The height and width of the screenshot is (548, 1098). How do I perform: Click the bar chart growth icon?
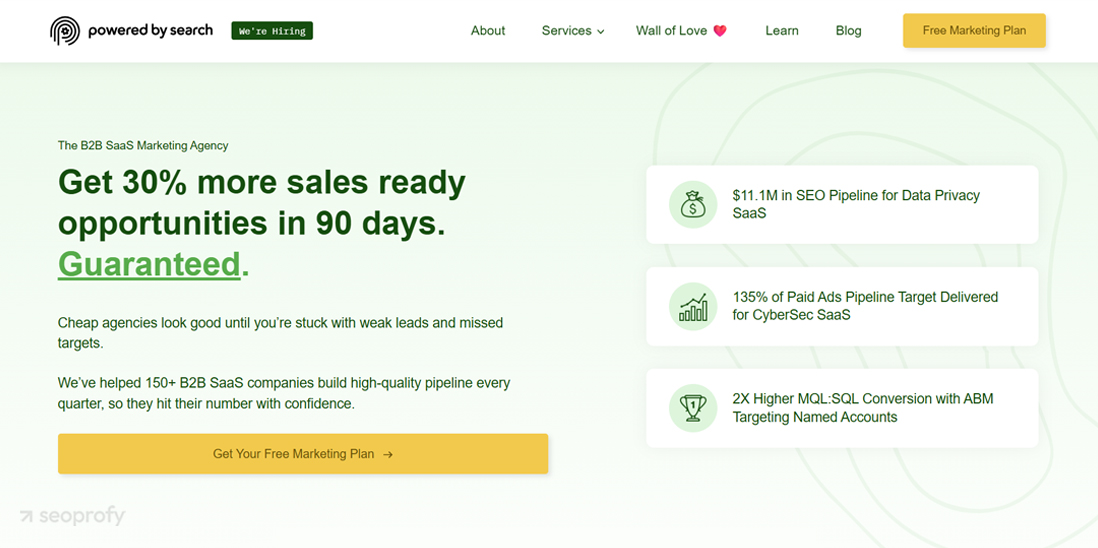[693, 307]
